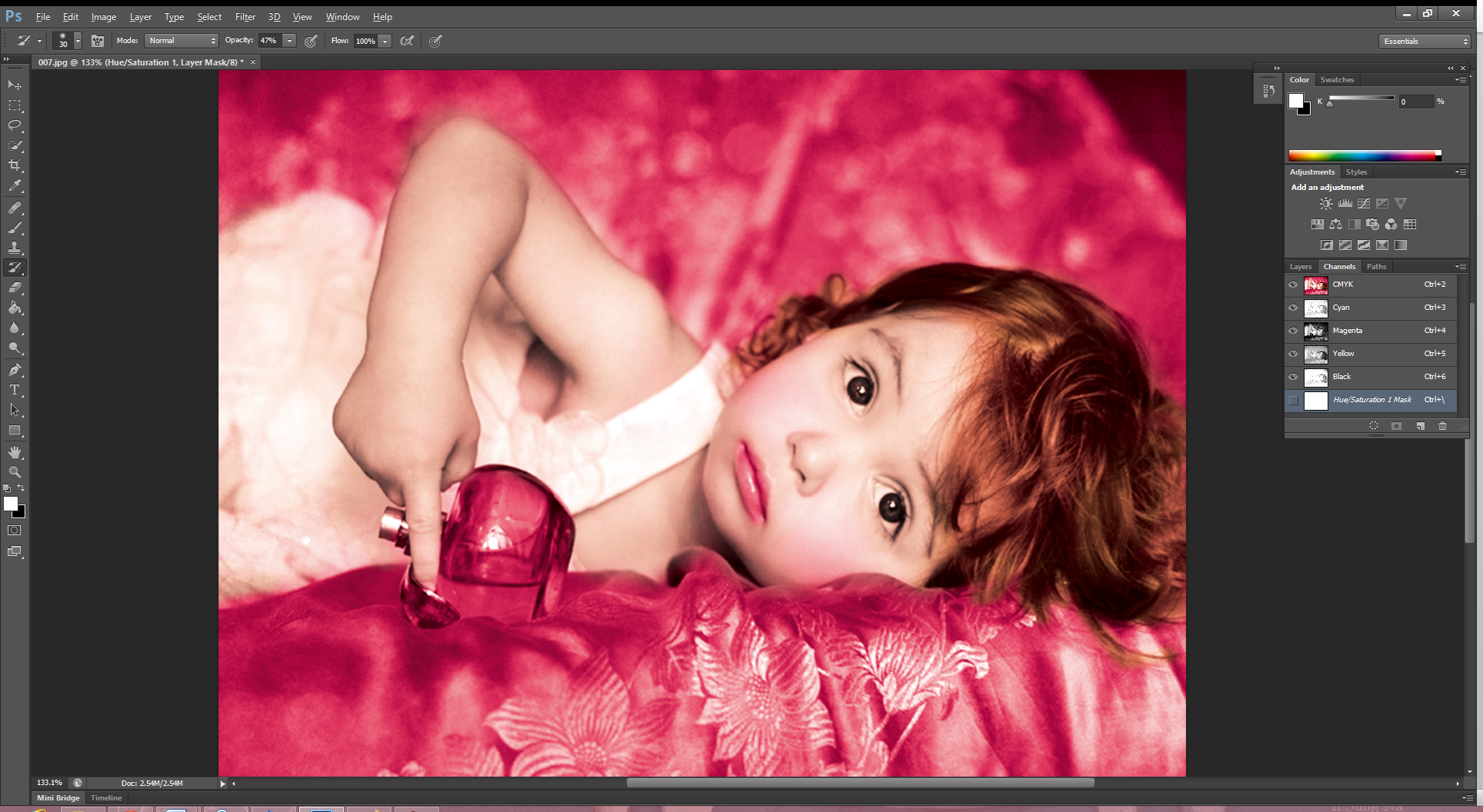Select the Clone Stamp tool
The image size is (1483, 812).
pos(15,248)
